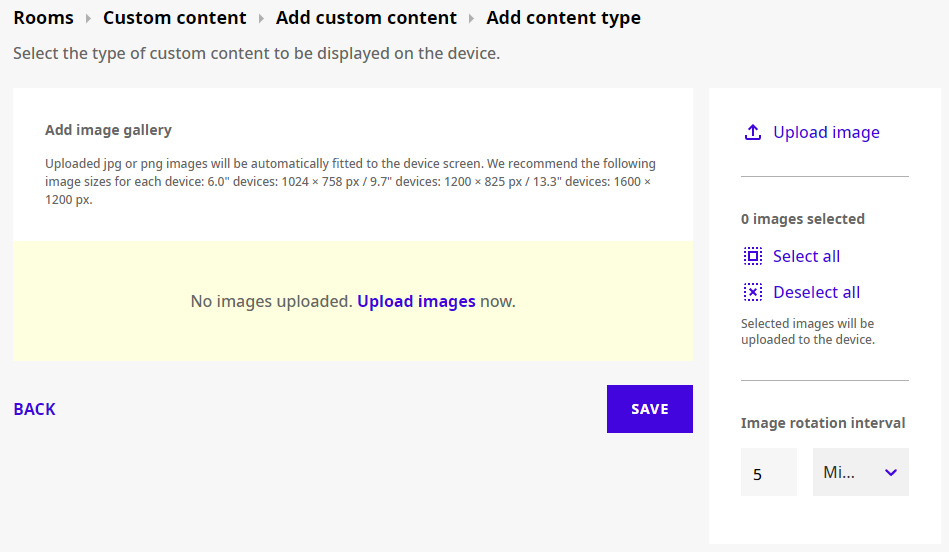Click the upload arrow icon beside Upload image
The image size is (949, 552).
752,132
